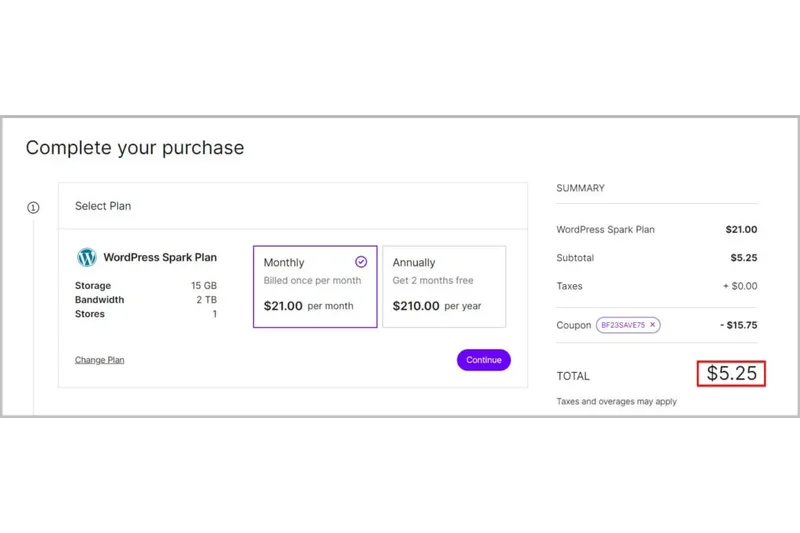Screen dimensions: 800x533
Task: Open the Change Plan link
Action: [x=99, y=360]
